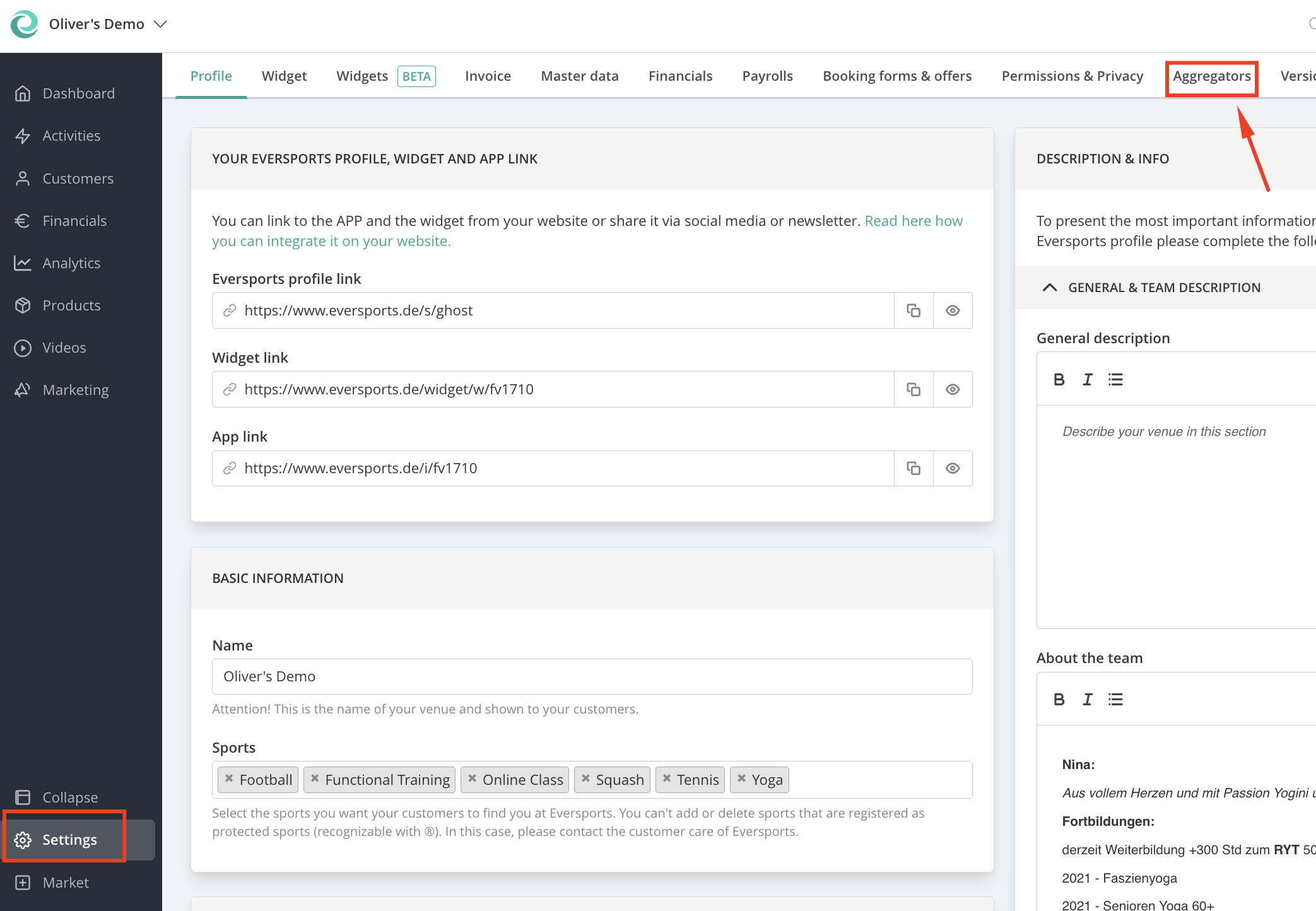Click the 'Read here how' integration link

click(914, 221)
